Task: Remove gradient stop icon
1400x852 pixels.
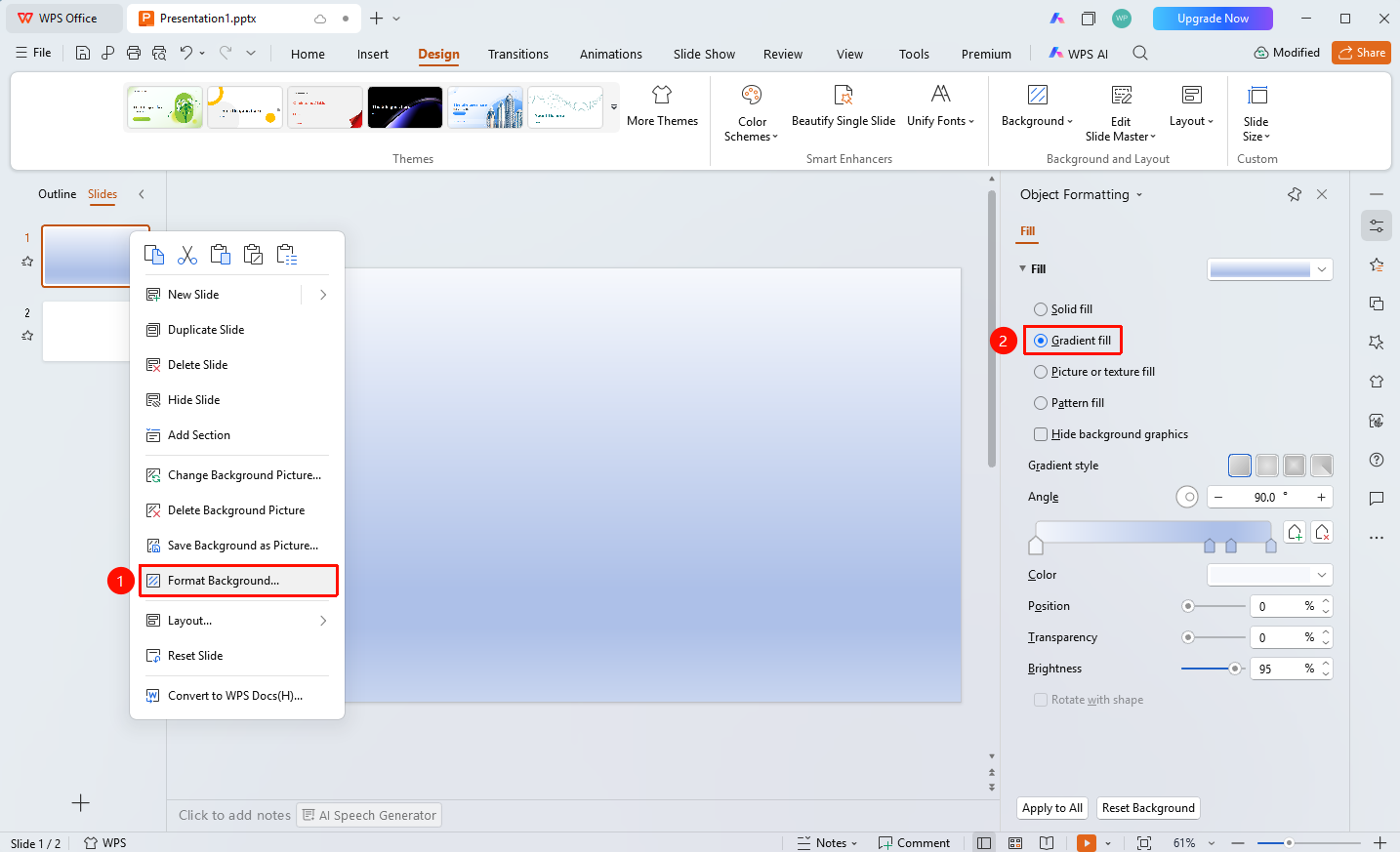Action: pos(1322,532)
